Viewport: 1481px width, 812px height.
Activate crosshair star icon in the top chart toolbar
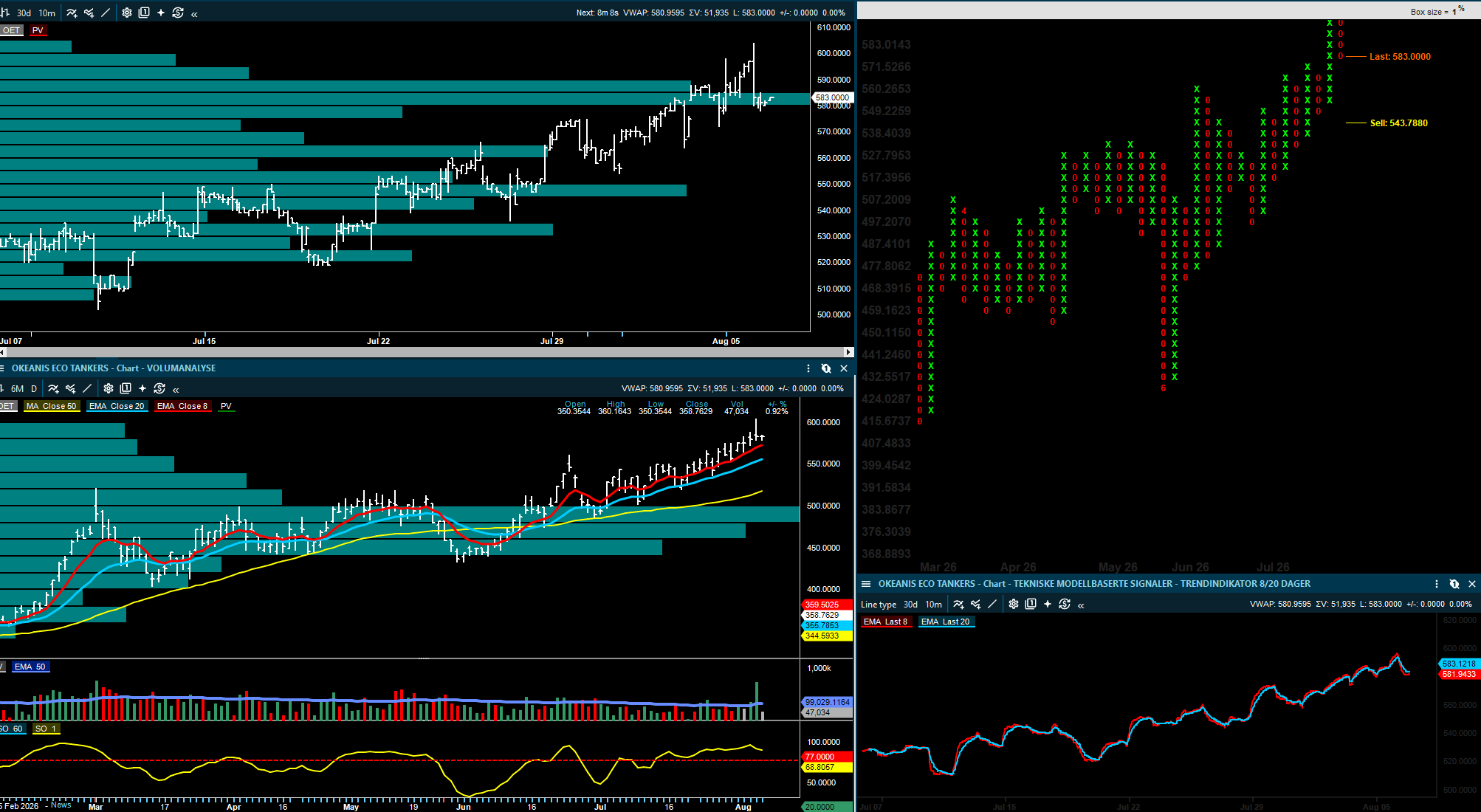click(161, 13)
